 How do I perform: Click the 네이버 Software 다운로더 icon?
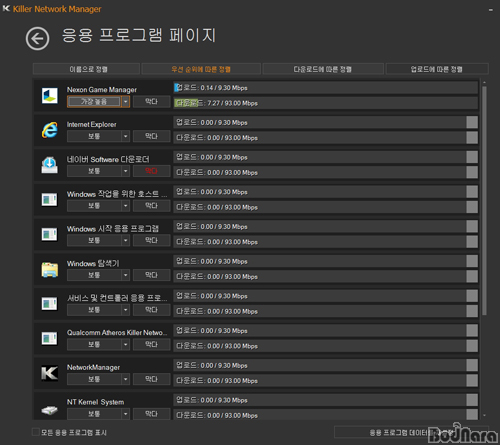pyautogui.click(x=50, y=165)
